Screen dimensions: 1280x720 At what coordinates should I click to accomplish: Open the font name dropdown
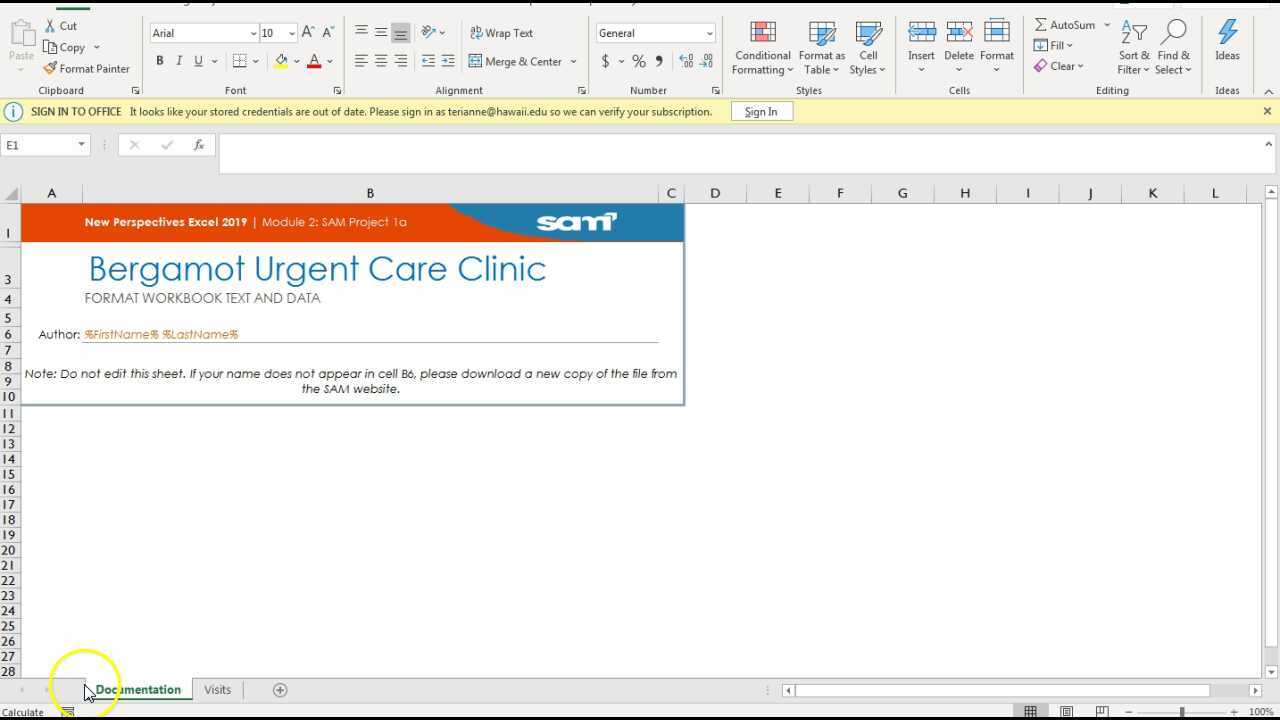pyautogui.click(x=252, y=33)
